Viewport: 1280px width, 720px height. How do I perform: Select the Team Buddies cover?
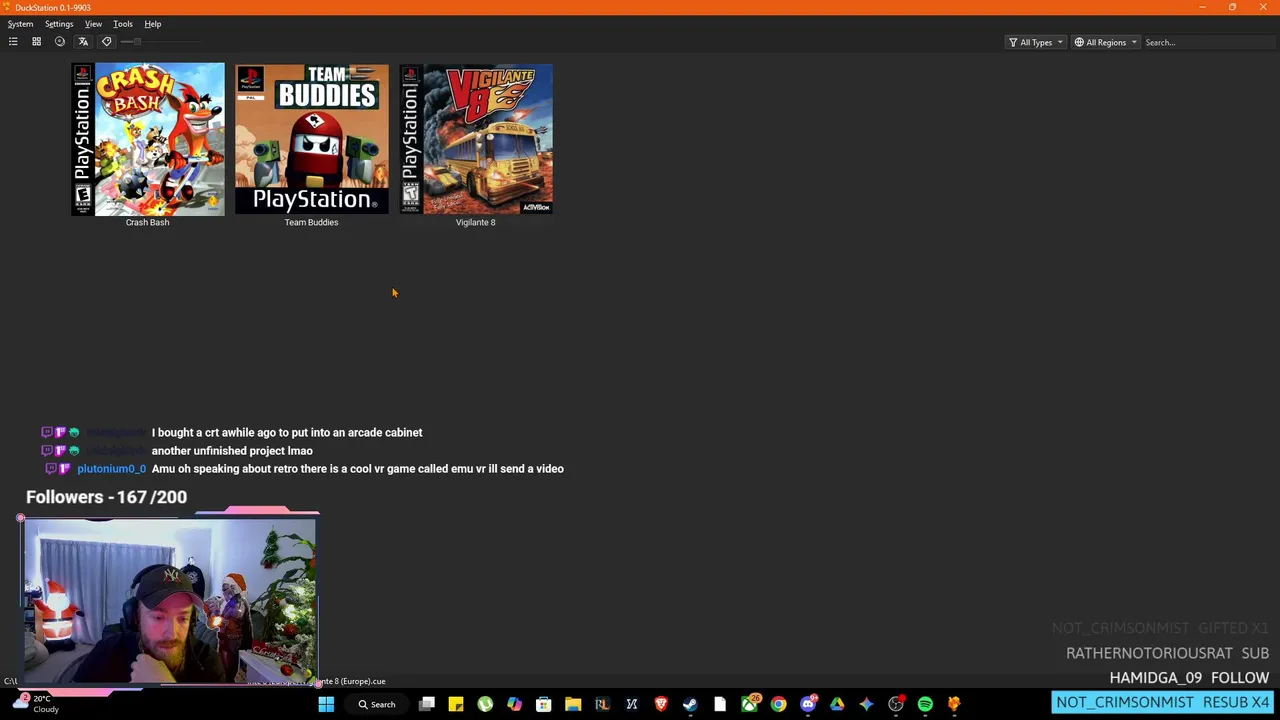(312, 139)
